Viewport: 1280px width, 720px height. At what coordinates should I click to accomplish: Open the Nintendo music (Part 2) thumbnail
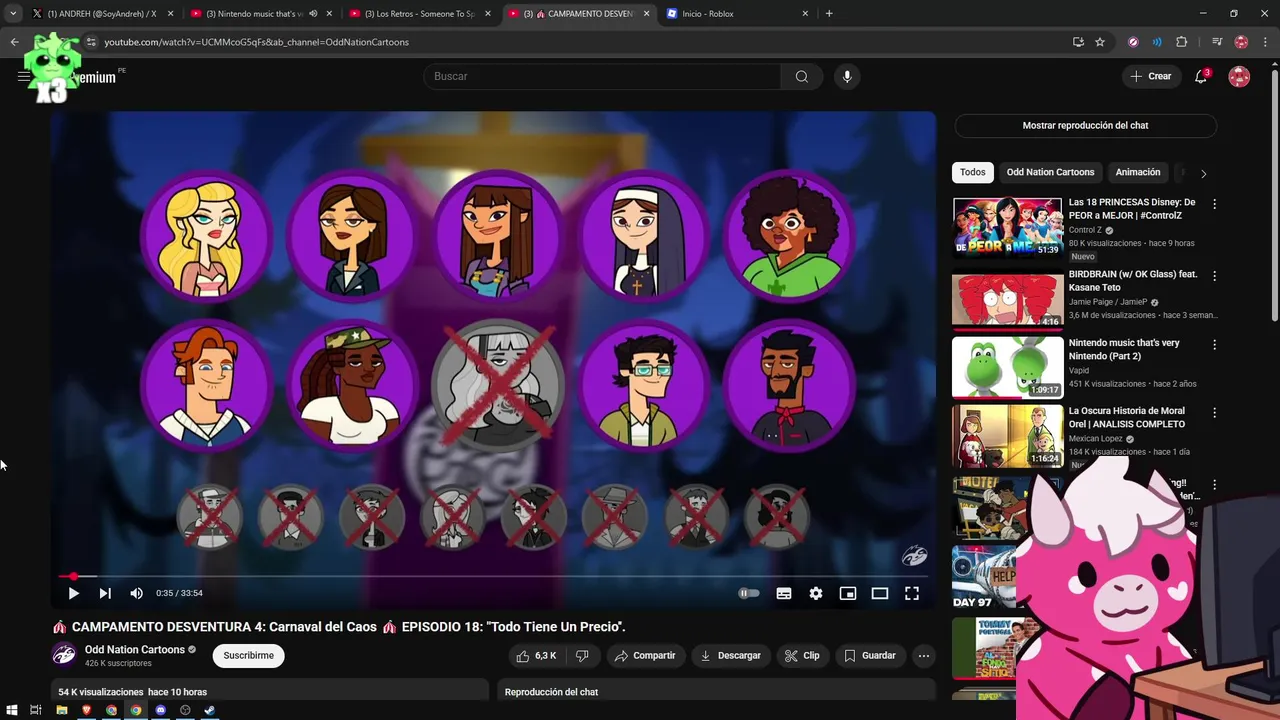coord(1008,367)
